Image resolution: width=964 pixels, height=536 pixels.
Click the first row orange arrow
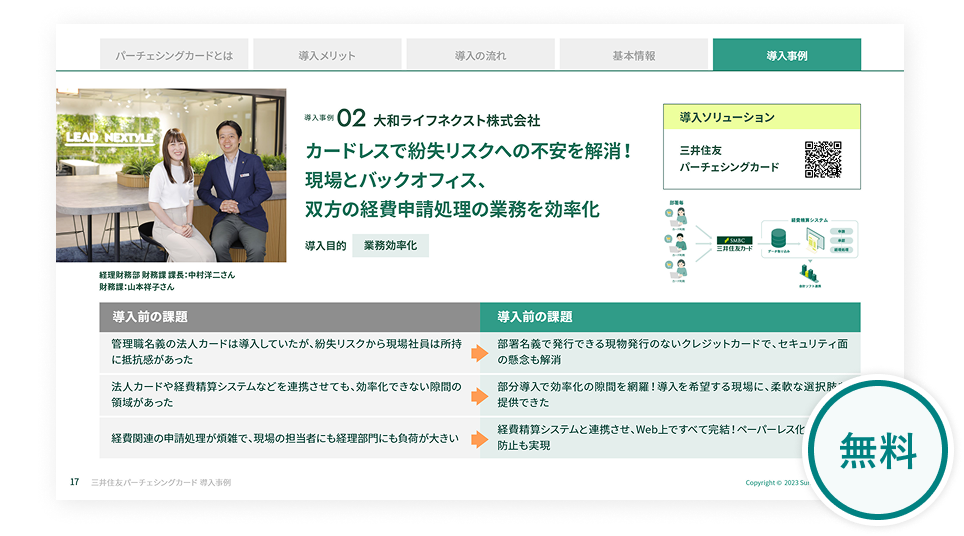480,352
